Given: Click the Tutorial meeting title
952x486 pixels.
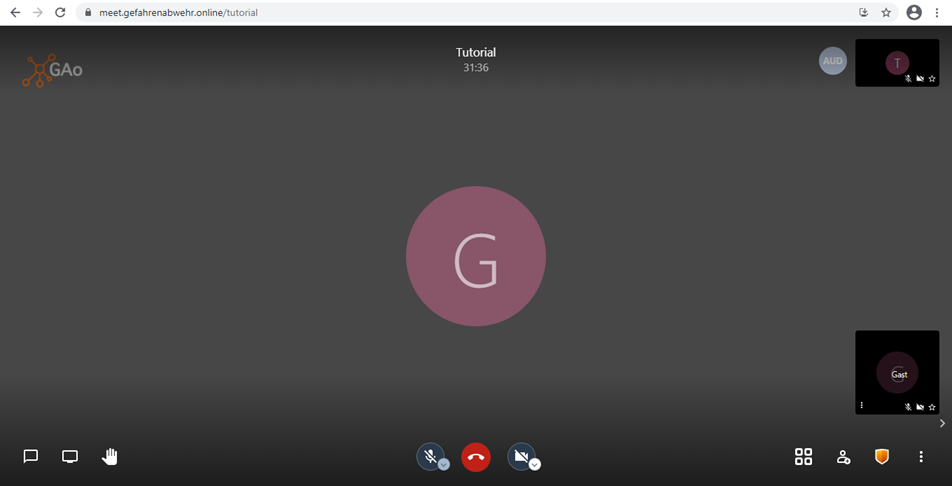Looking at the screenshot, I should (x=476, y=52).
